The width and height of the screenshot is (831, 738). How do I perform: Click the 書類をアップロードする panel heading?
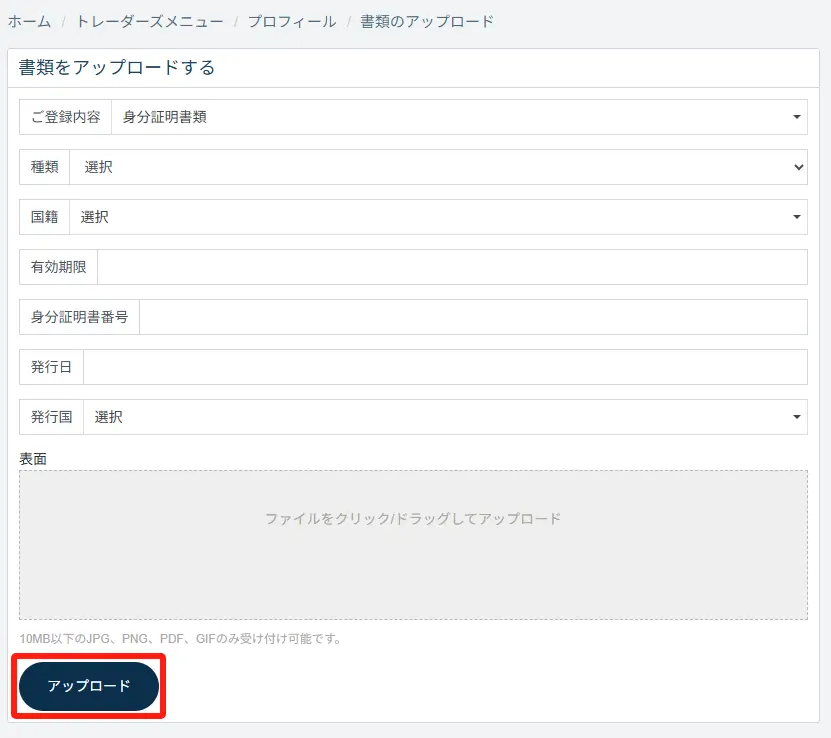coord(117,68)
